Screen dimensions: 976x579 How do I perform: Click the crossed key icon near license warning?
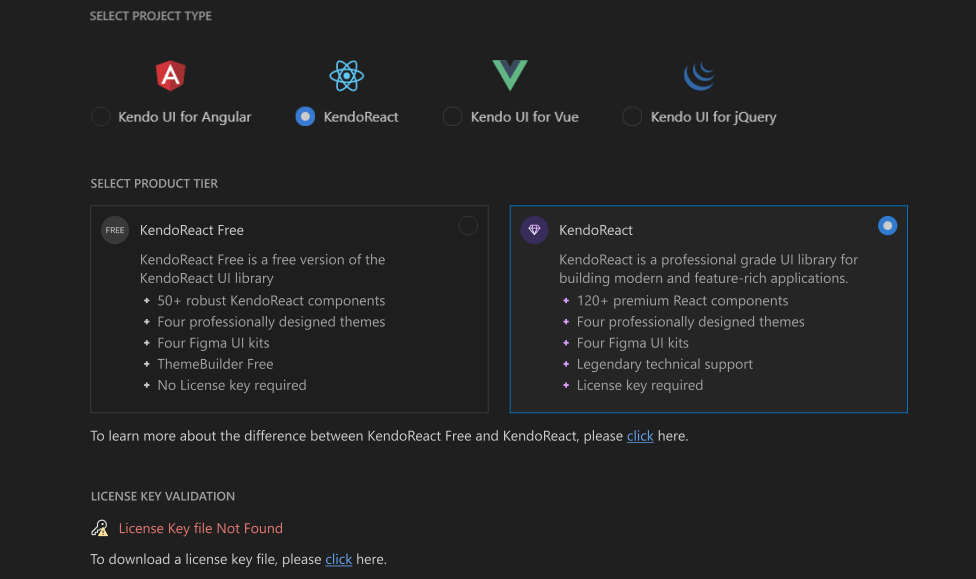pyautogui.click(x=99, y=527)
